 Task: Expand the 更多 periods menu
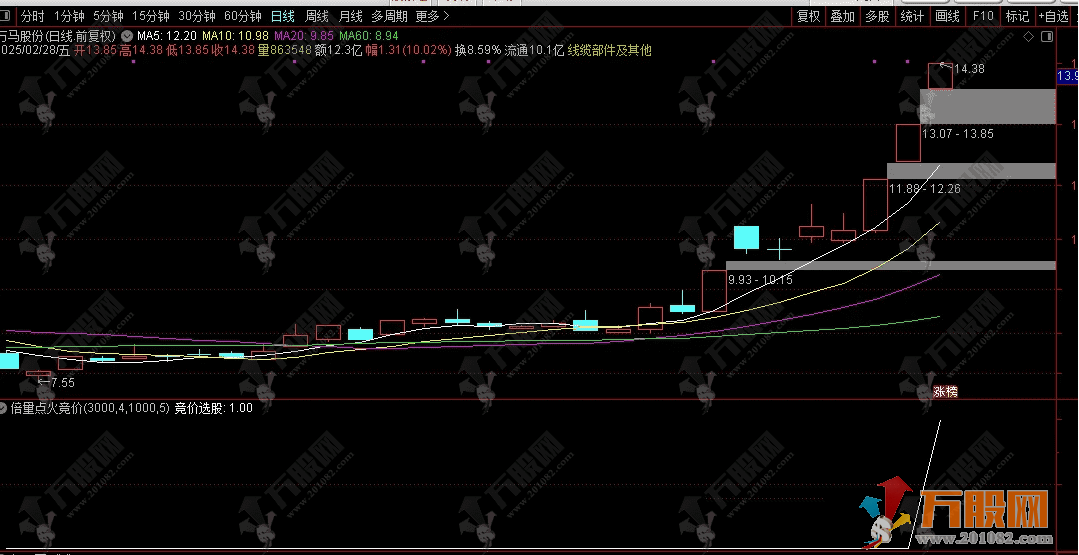point(432,16)
